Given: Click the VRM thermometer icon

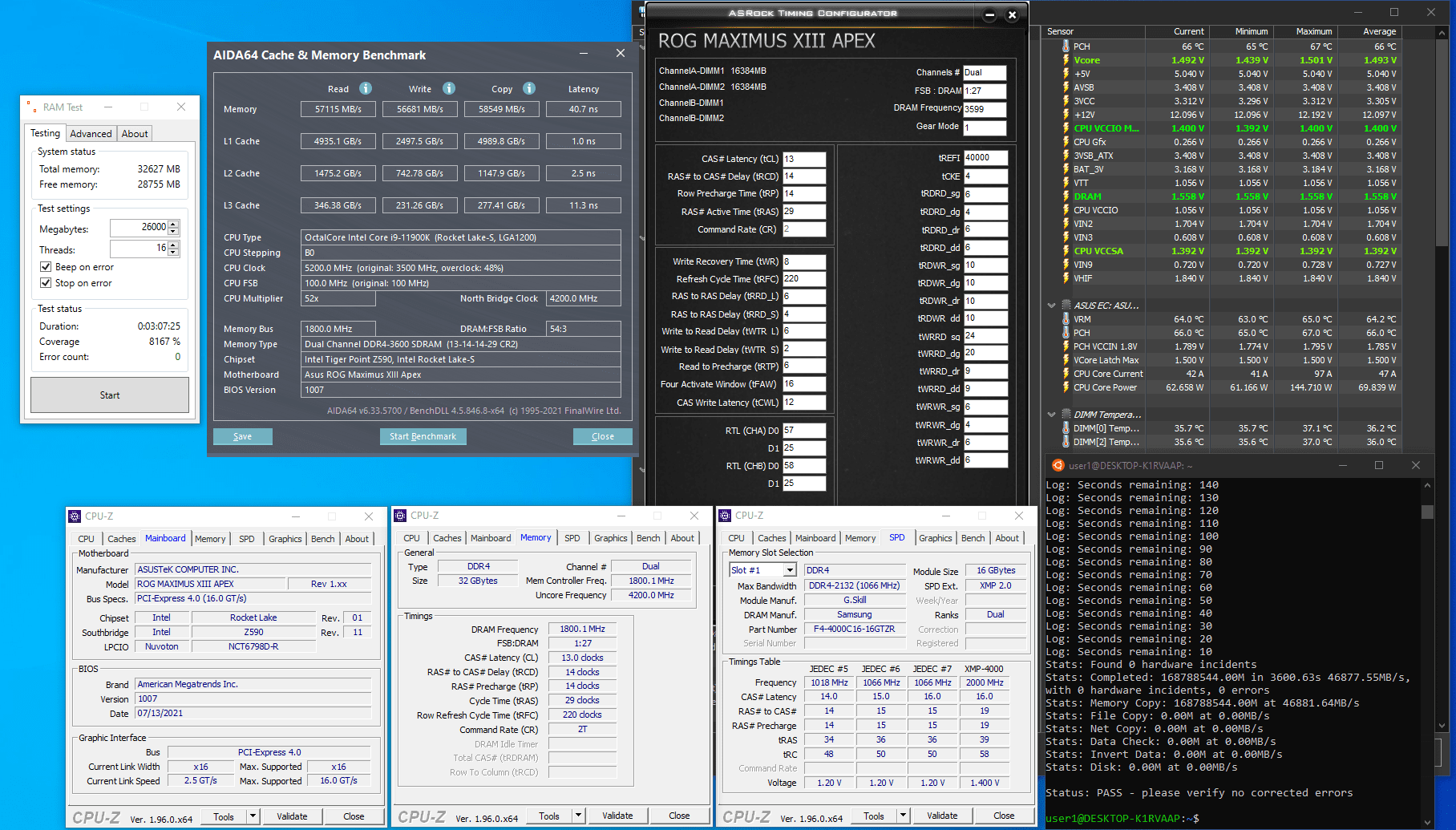Looking at the screenshot, I should (1066, 319).
